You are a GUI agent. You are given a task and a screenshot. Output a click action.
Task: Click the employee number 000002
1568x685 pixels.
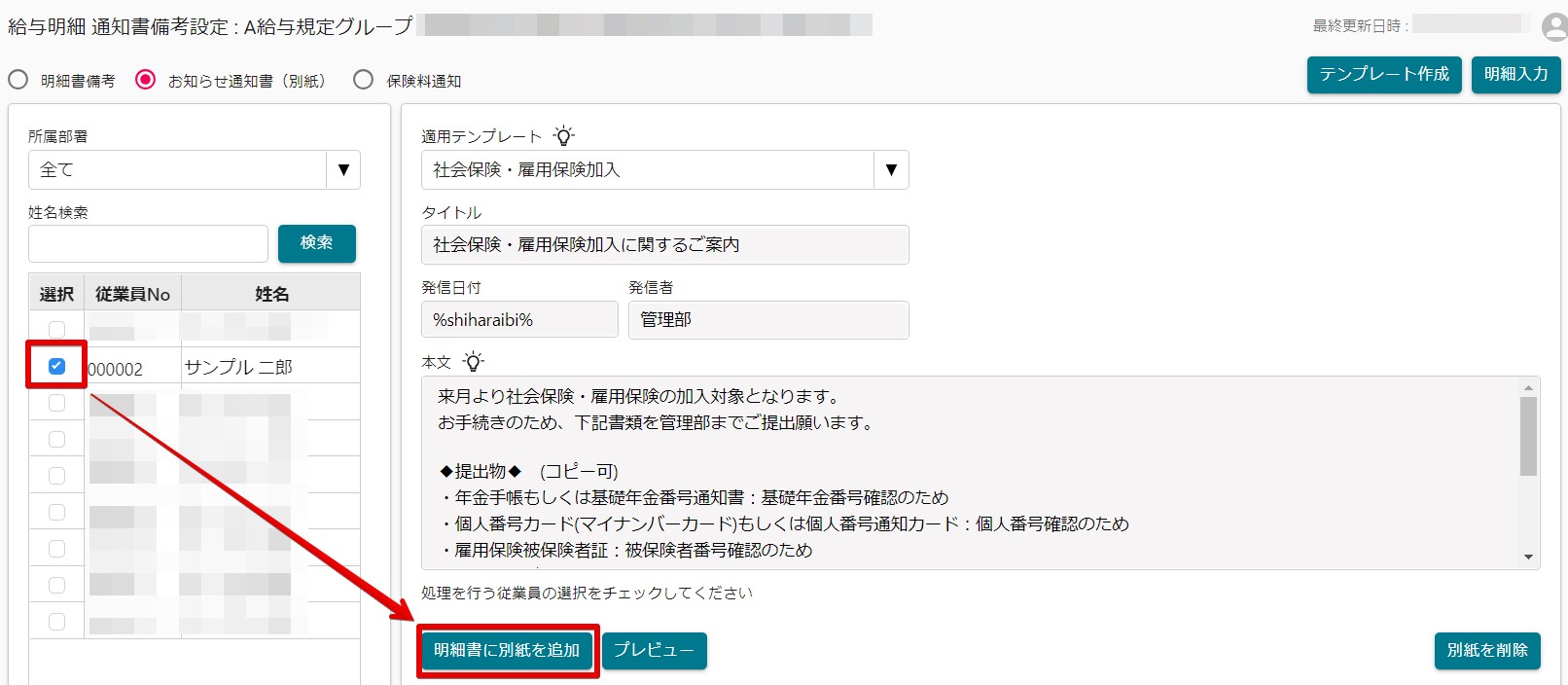click(x=116, y=369)
